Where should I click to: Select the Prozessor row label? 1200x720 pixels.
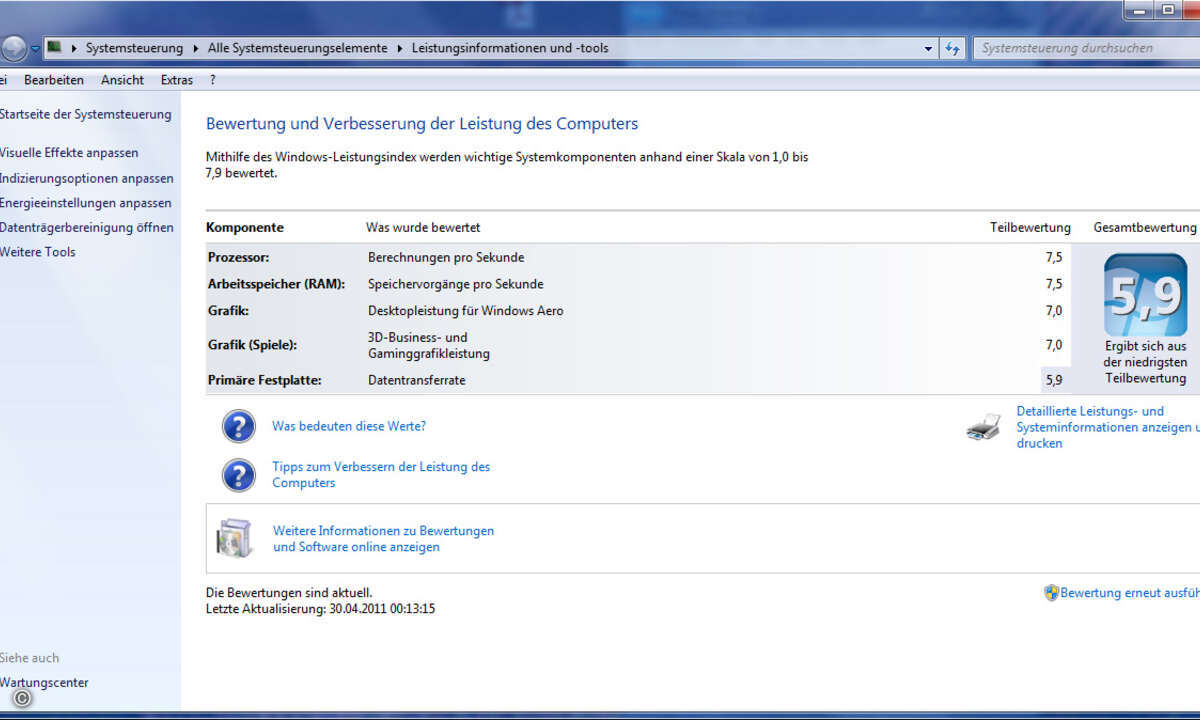(x=238, y=258)
